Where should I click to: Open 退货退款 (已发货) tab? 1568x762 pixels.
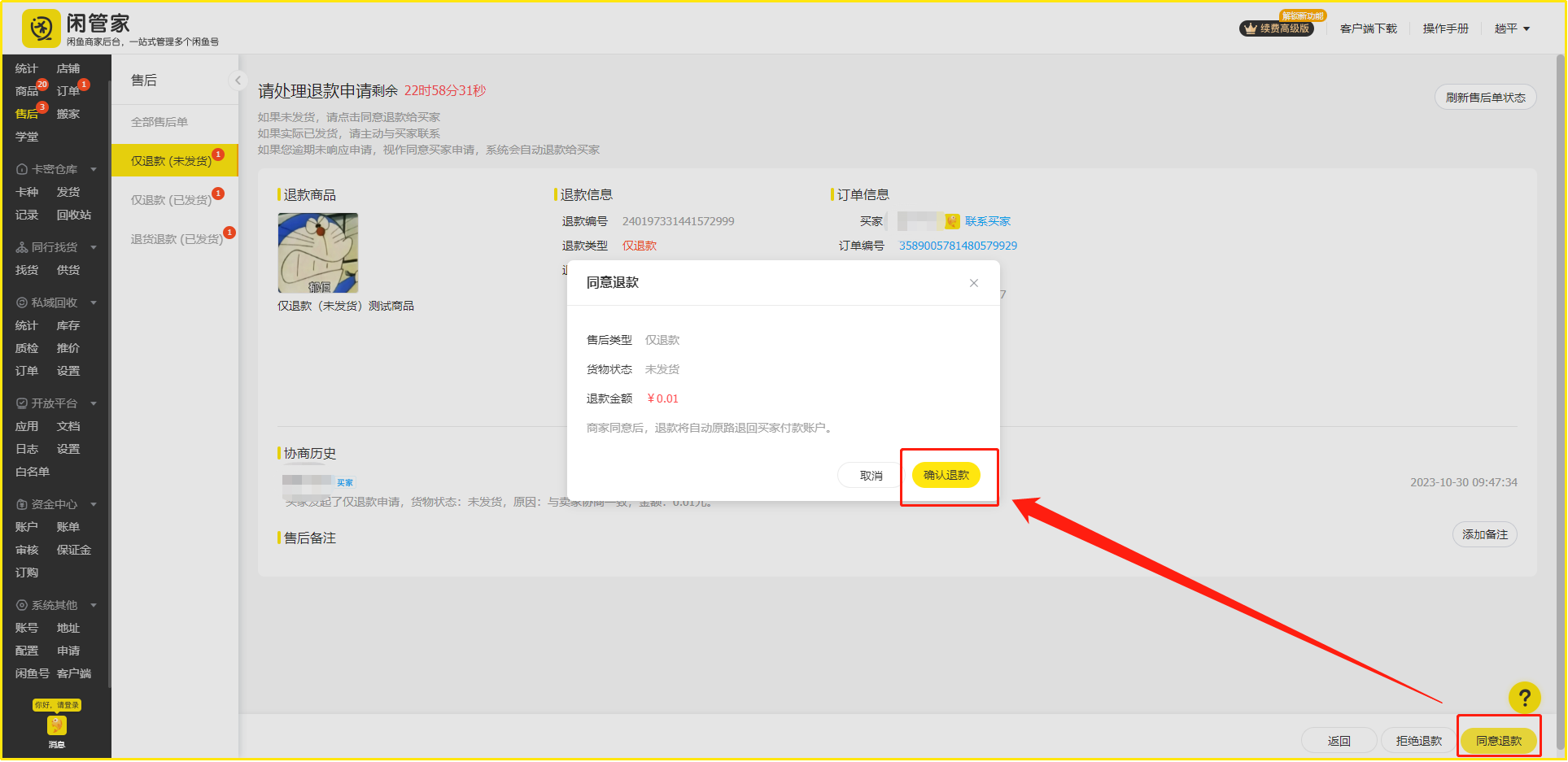(x=177, y=239)
